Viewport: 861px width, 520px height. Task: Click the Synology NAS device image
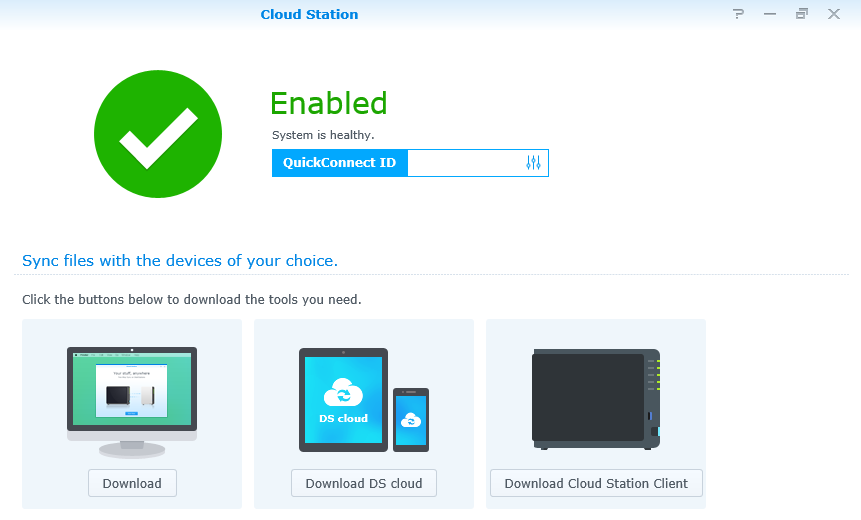(596, 399)
